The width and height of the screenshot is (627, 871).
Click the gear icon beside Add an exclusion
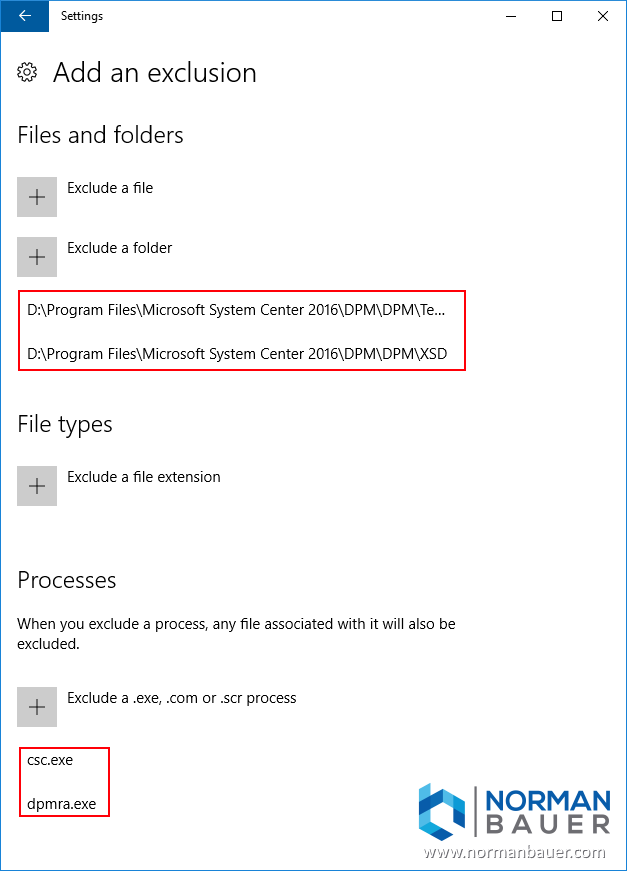pos(28,73)
